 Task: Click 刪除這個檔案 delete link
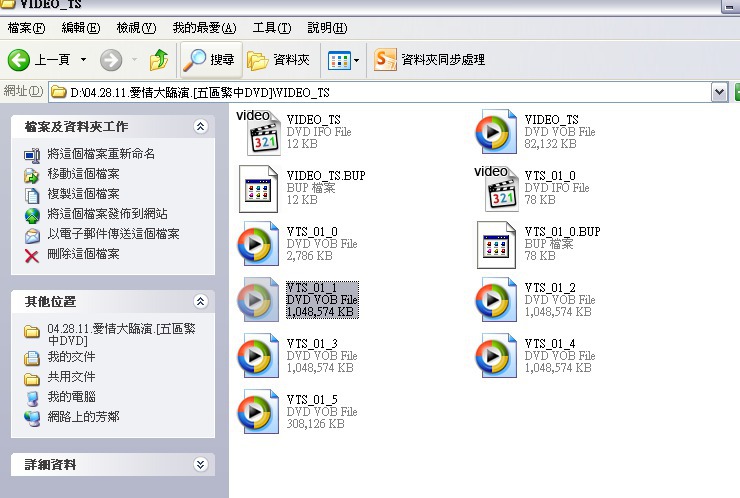84,254
